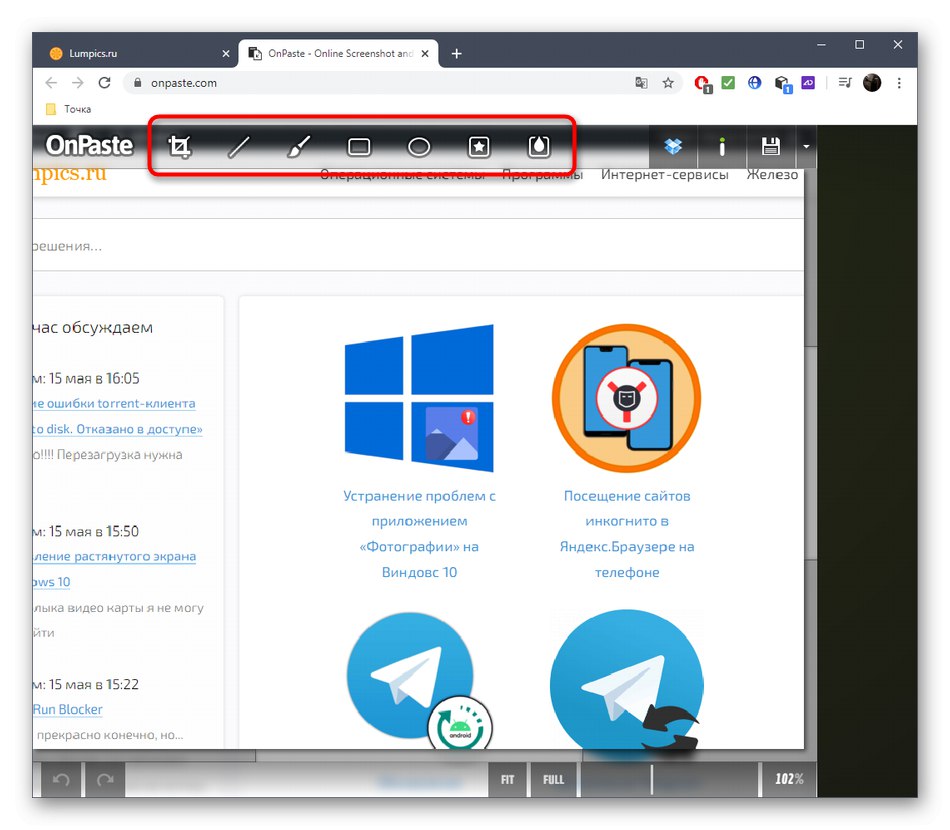
Task: Open the save options dropdown arrow
Action: (806, 146)
